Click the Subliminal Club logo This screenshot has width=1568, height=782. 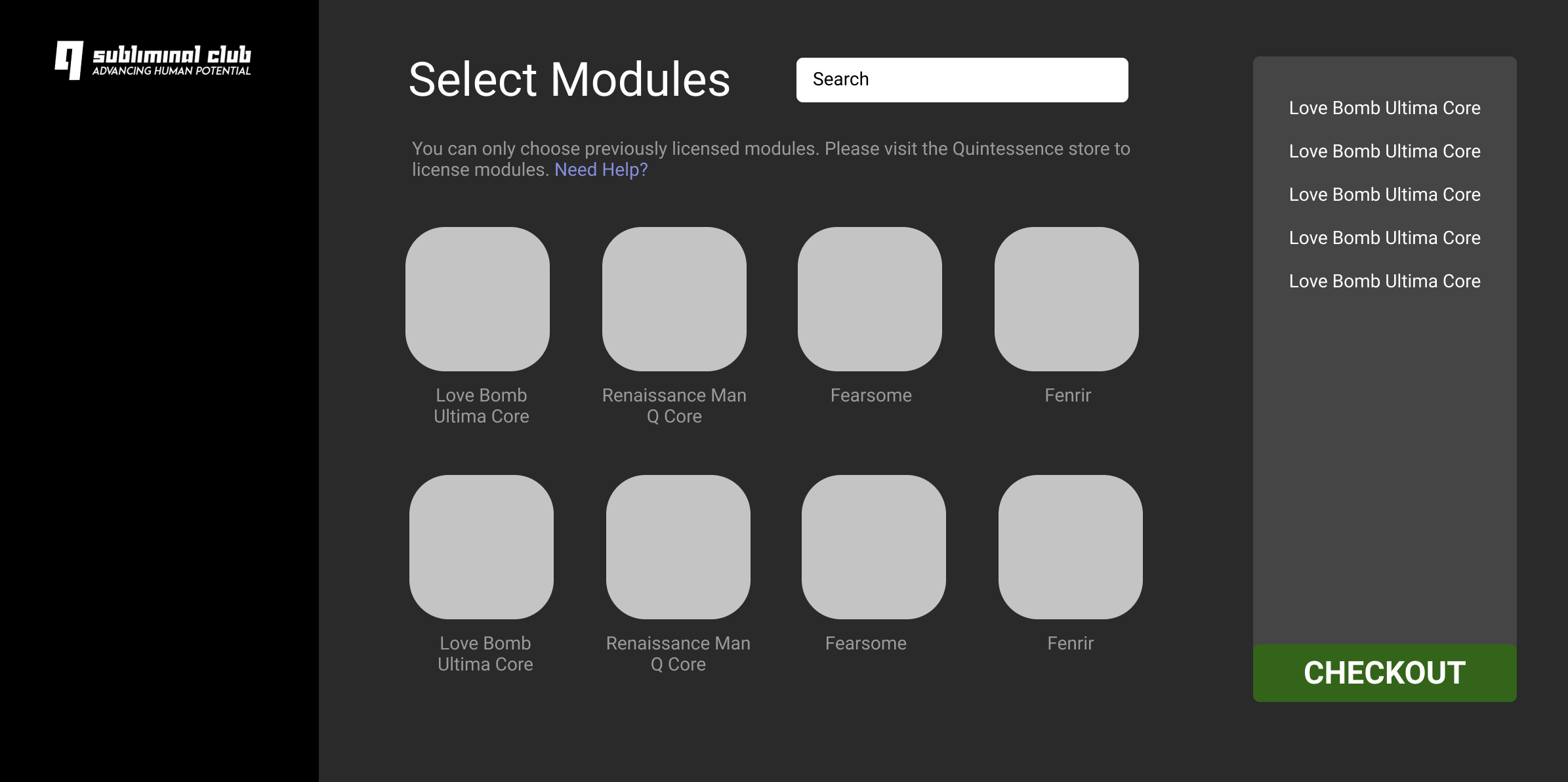(x=153, y=60)
